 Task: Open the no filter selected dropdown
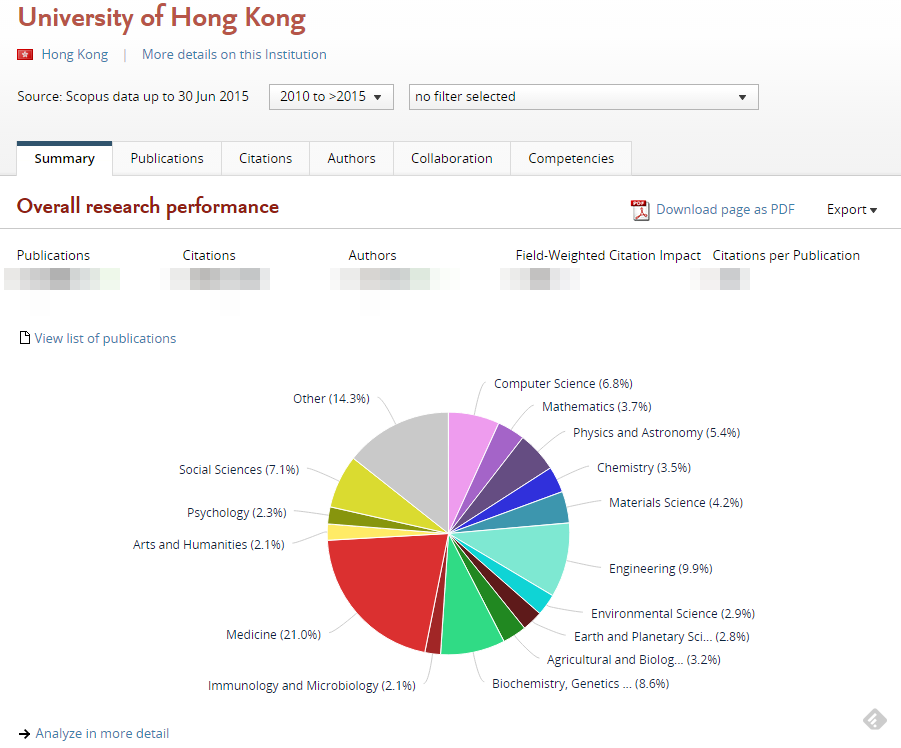pos(583,97)
